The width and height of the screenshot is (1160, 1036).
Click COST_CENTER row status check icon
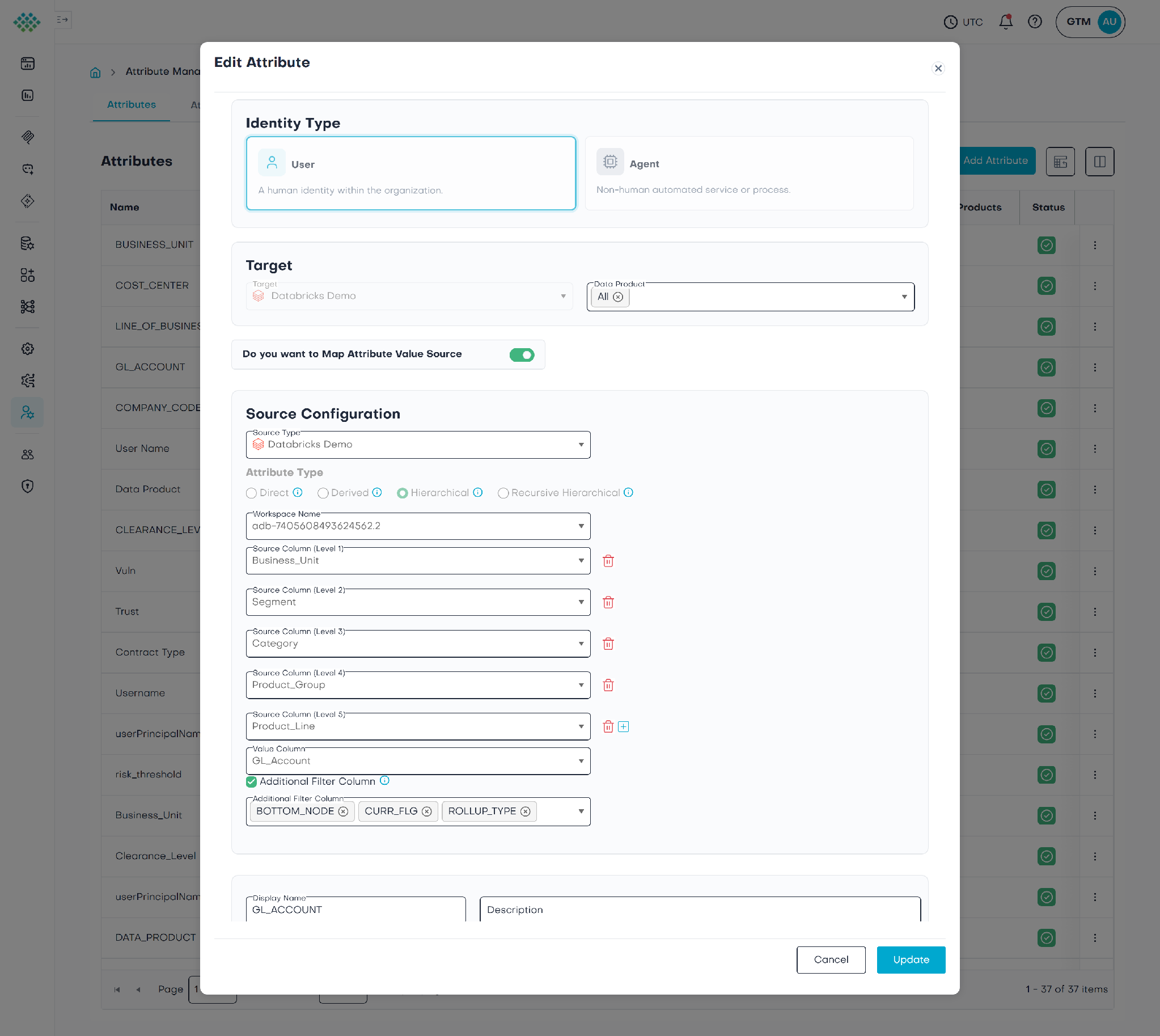1046,286
